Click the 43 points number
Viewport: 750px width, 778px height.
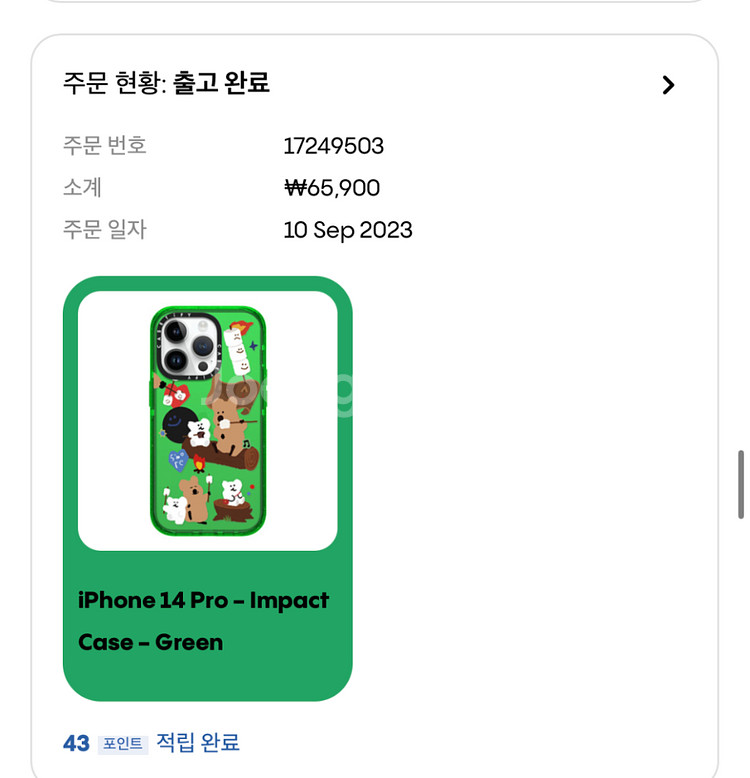click(76, 743)
